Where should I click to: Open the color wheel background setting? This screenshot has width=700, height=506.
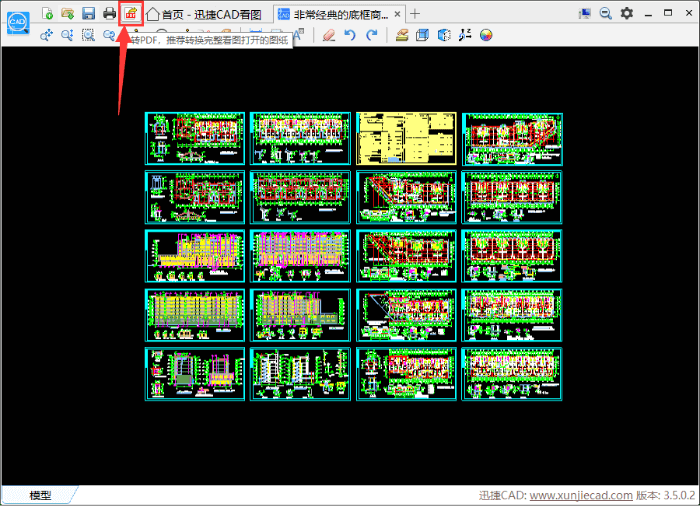pos(487,35)
